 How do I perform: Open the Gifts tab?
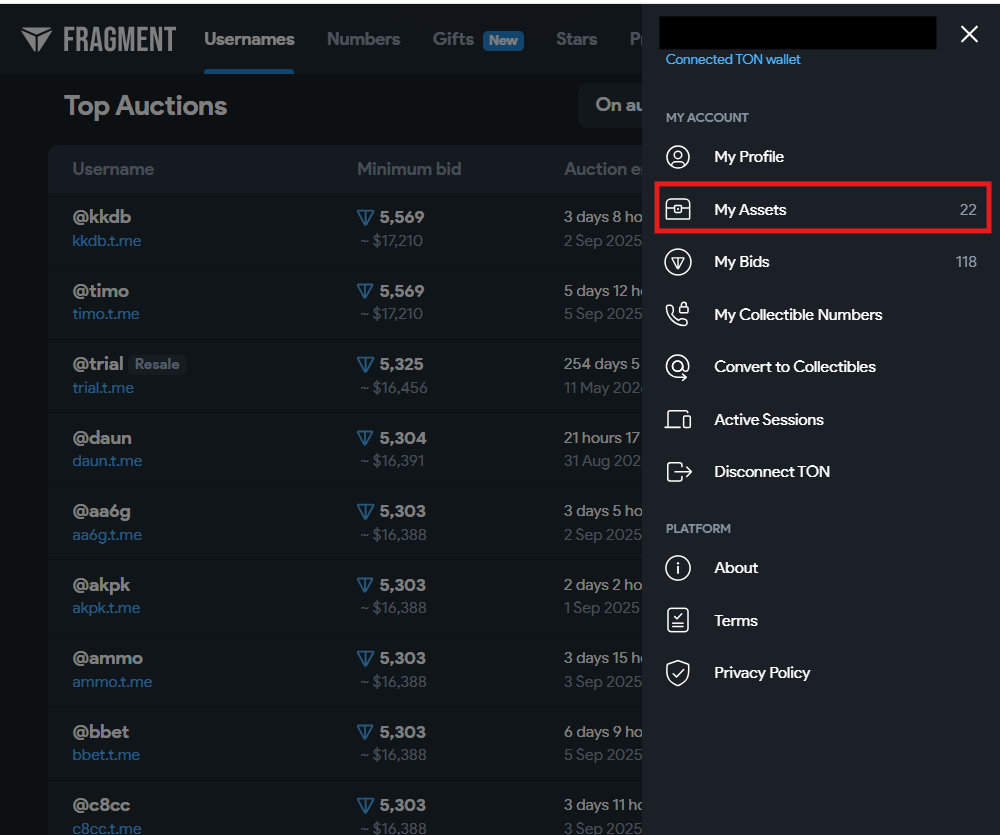click(x=453, y=39)
